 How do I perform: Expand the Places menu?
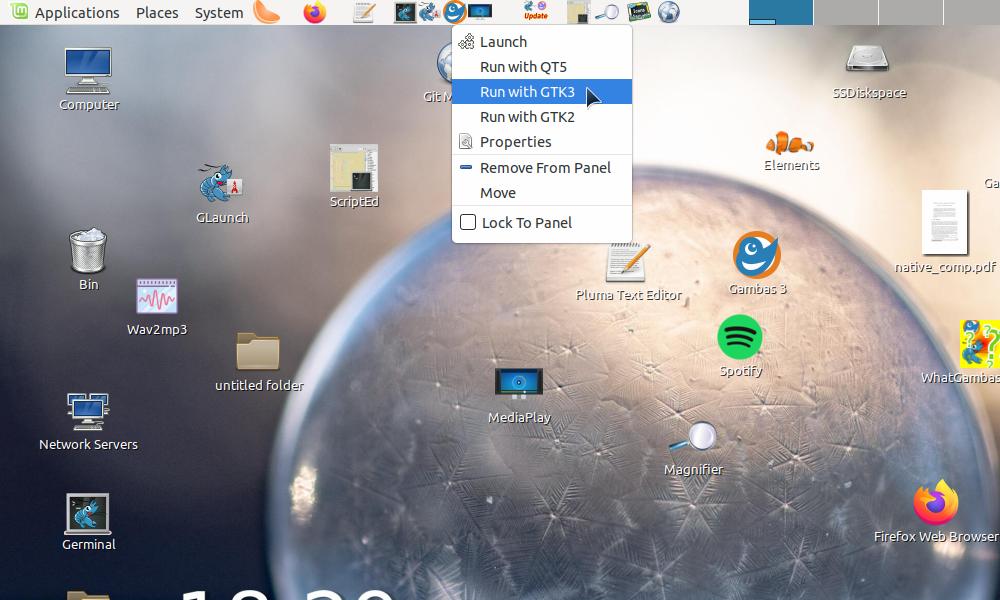click(x=157, y=13)
